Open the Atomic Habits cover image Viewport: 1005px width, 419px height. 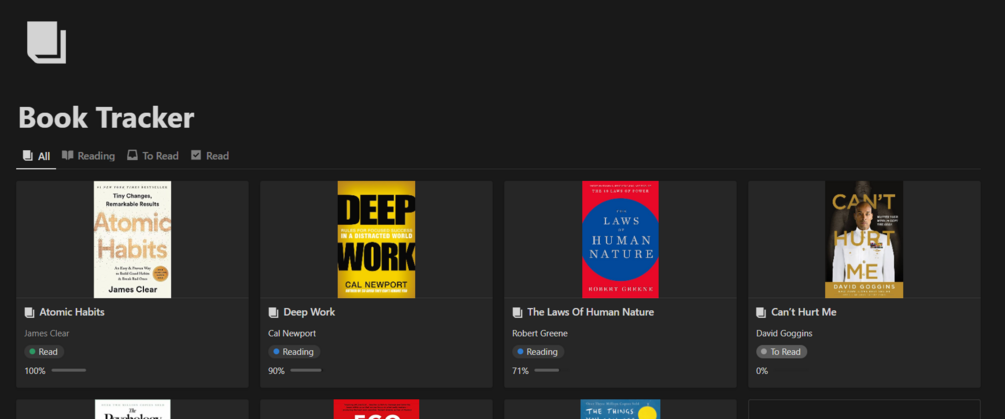(x=133, y=240)
